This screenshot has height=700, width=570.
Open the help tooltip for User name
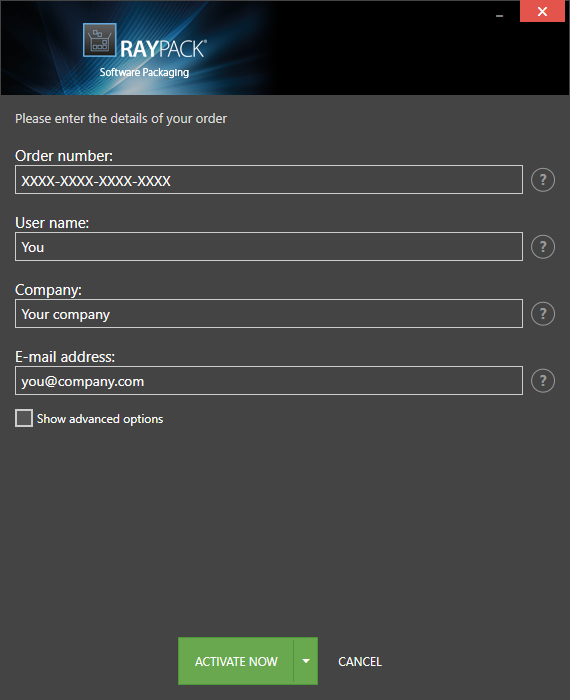(x=543, y=247)
